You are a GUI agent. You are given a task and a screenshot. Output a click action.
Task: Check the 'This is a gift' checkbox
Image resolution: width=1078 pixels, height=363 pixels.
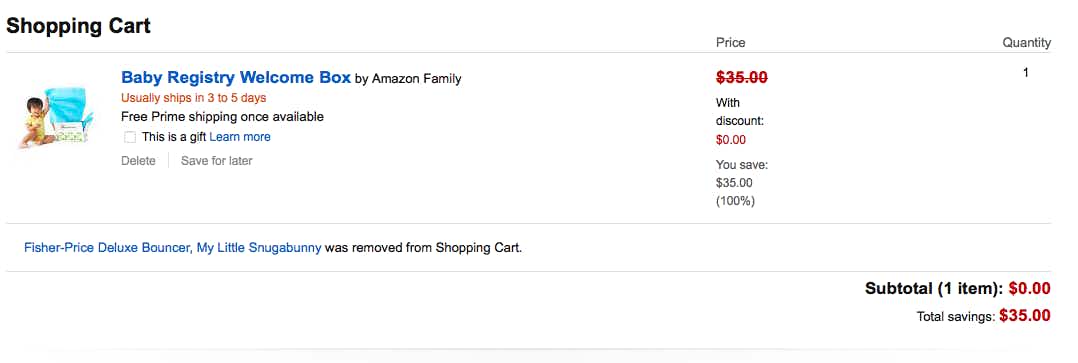[130, 138]
